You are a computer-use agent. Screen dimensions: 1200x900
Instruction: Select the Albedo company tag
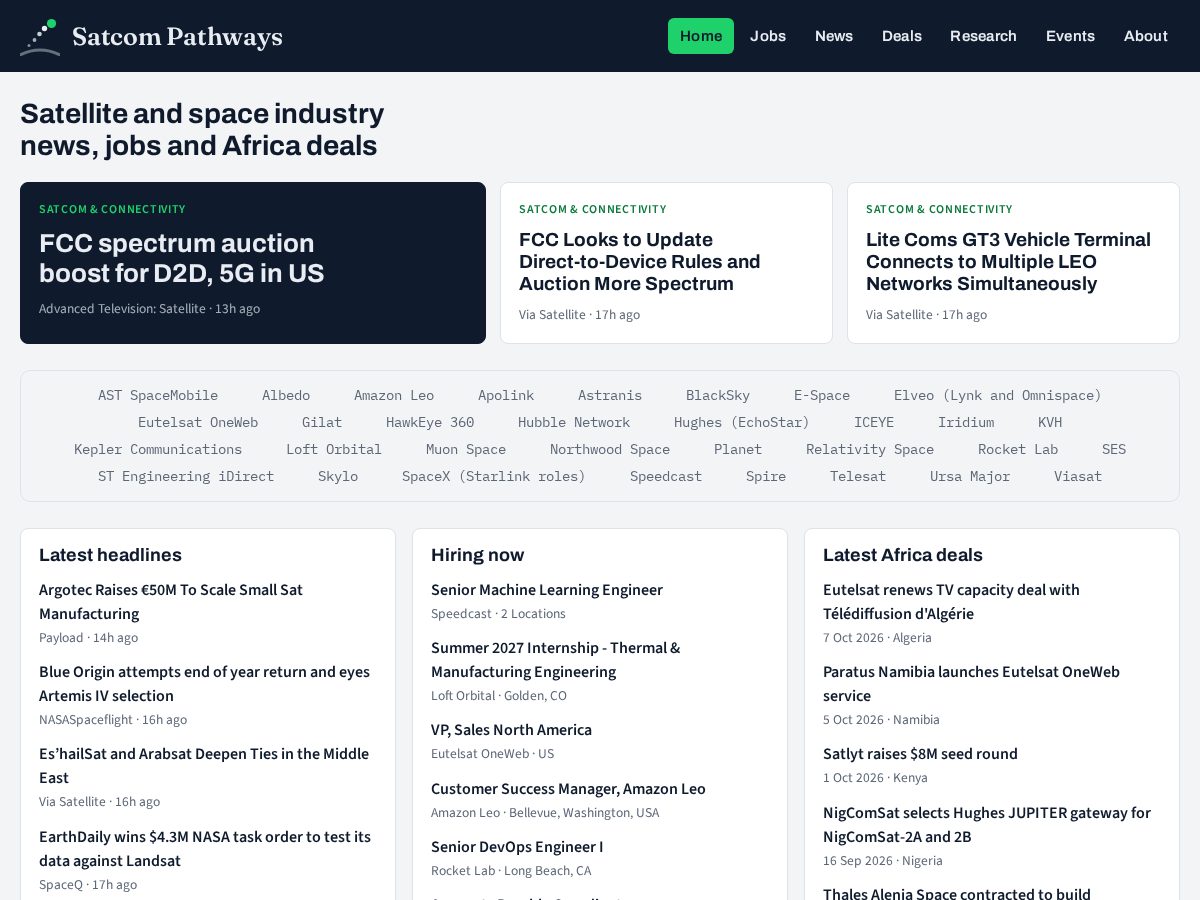coord(286,395)
